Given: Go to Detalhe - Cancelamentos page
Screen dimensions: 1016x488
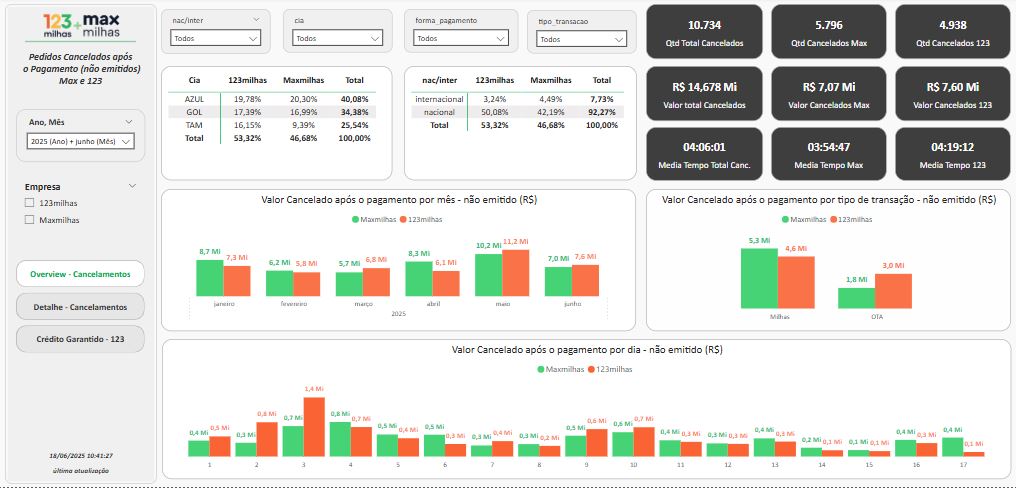Looking at the screenshot, I should [x=80, y=307].
